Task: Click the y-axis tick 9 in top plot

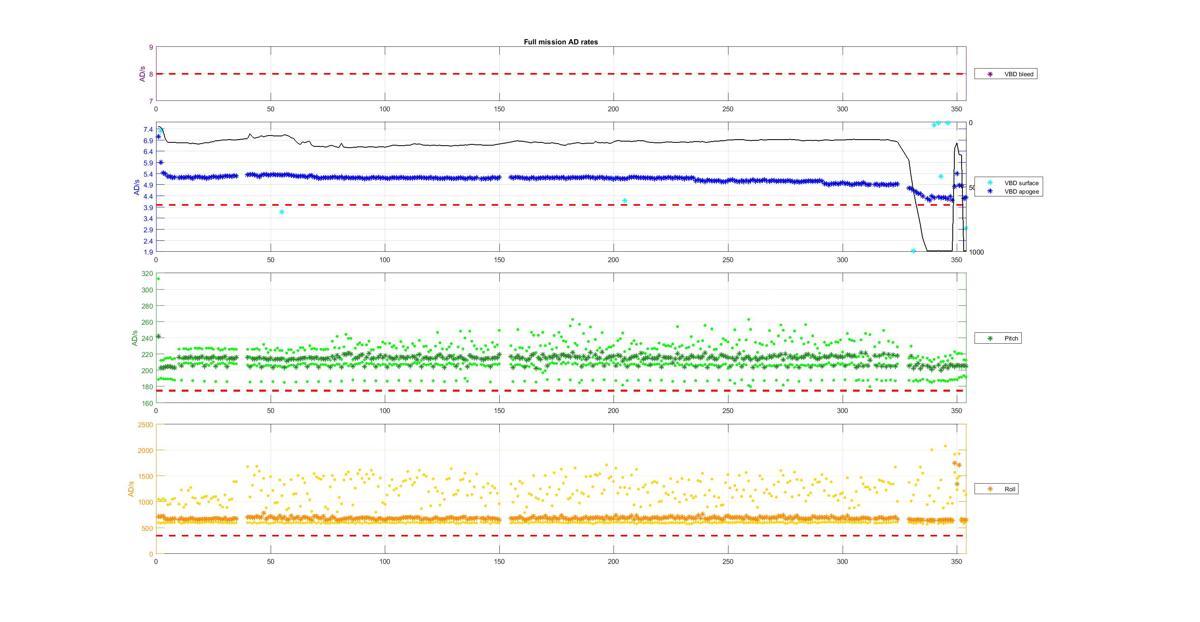Action: tap(150, 47)
